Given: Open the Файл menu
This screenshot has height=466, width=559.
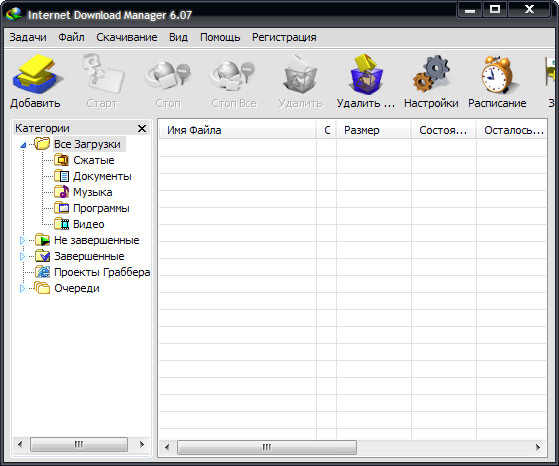Looking at the screenshot, I should 71,37.
